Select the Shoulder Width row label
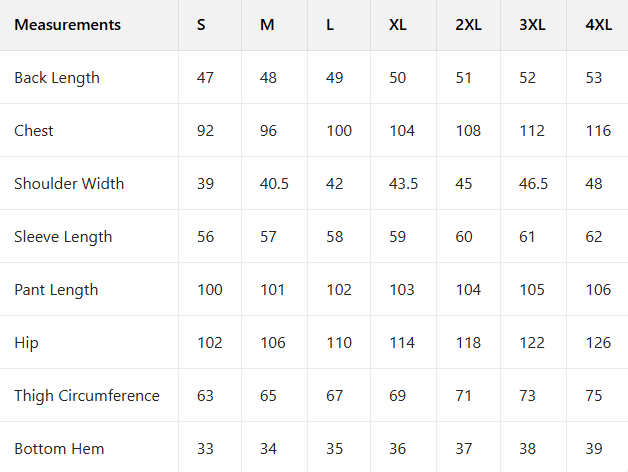The height and width of the screenshot is (472, 628). pos(69,184)
